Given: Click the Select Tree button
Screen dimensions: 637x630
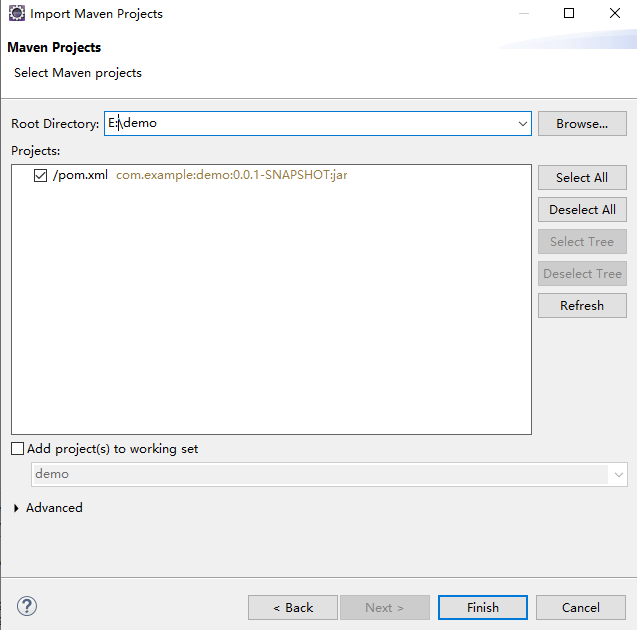Looking at the screenshot, I should coord(582,241).
